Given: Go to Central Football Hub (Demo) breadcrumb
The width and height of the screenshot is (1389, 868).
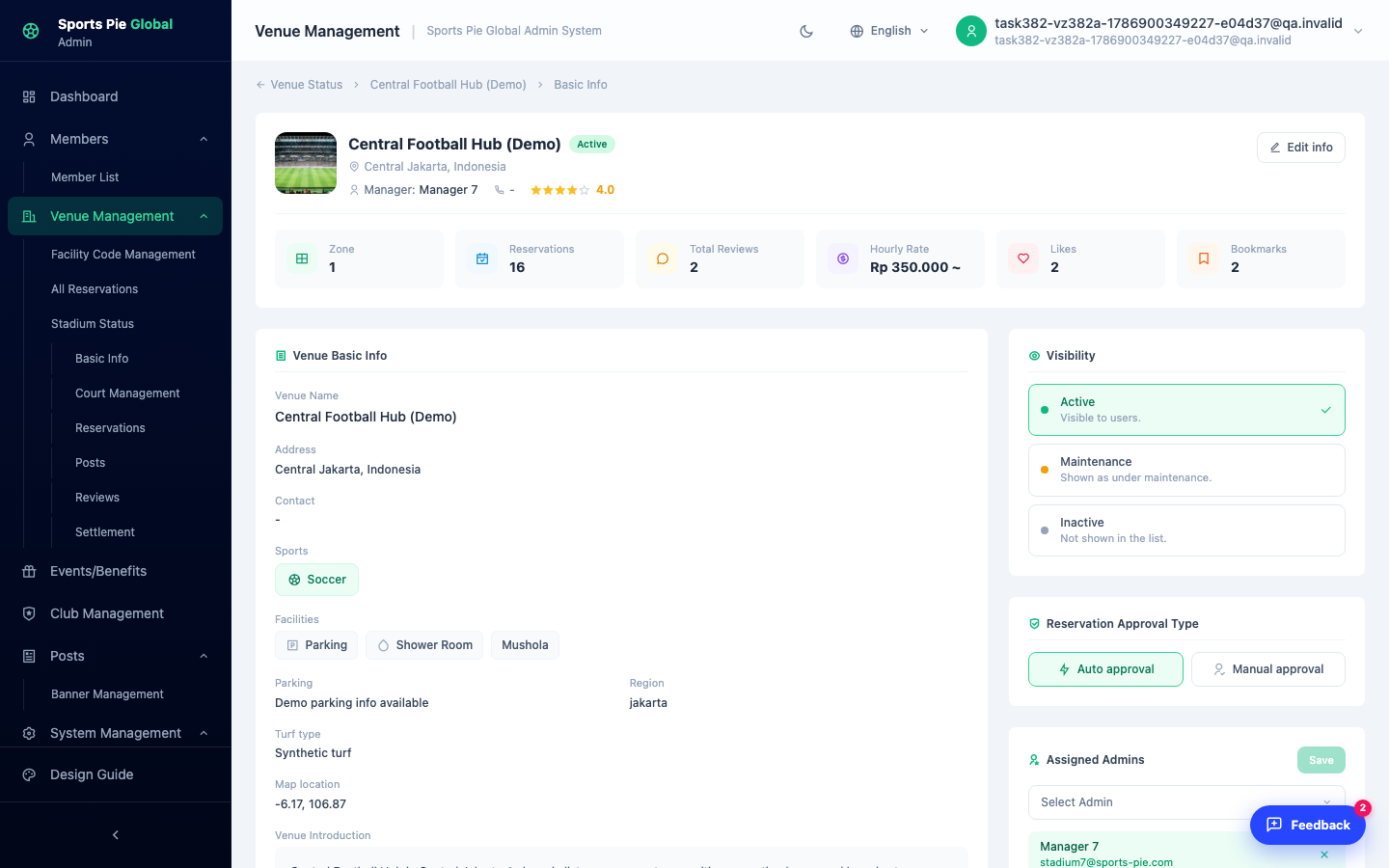Looking at the screenshot, I should pos(449,85).
